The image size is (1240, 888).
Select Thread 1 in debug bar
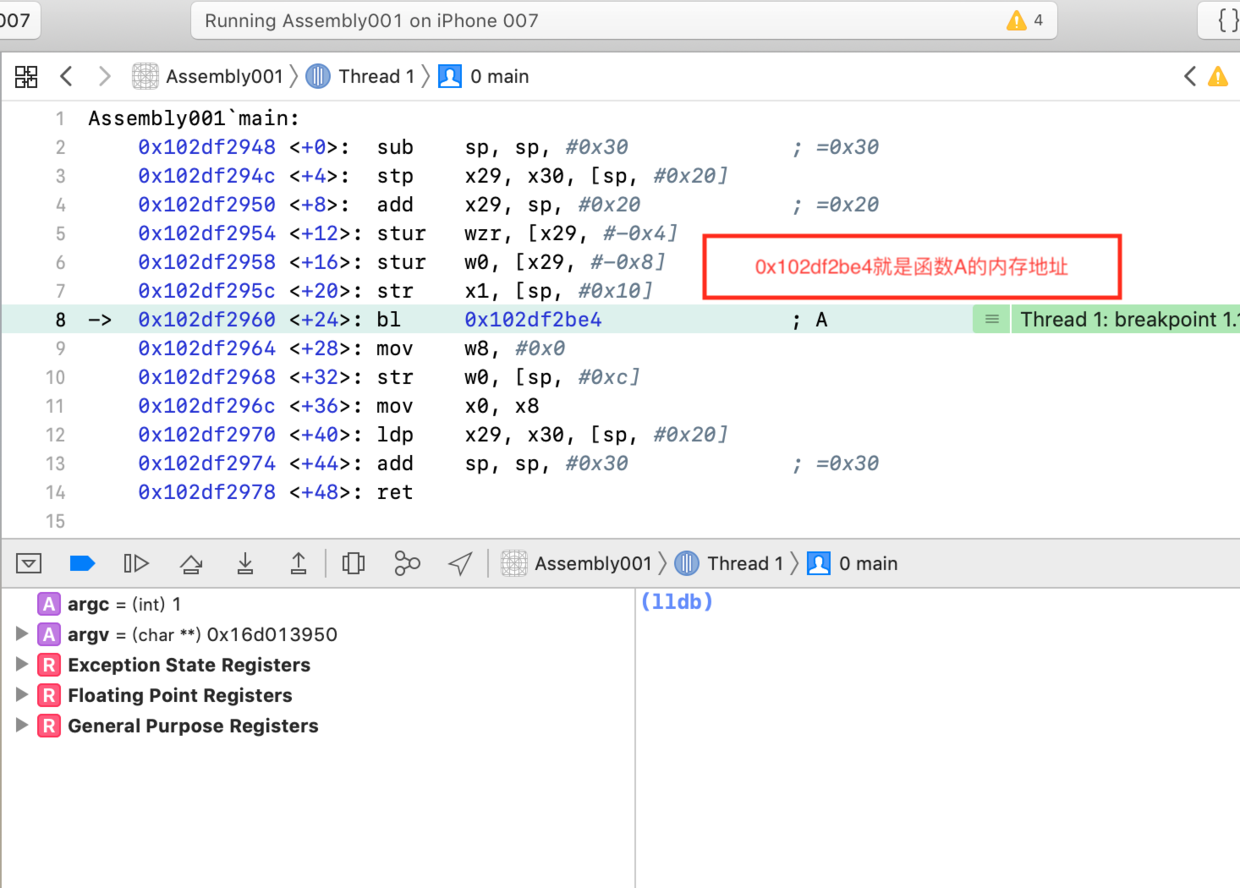[x=730, y=564]
